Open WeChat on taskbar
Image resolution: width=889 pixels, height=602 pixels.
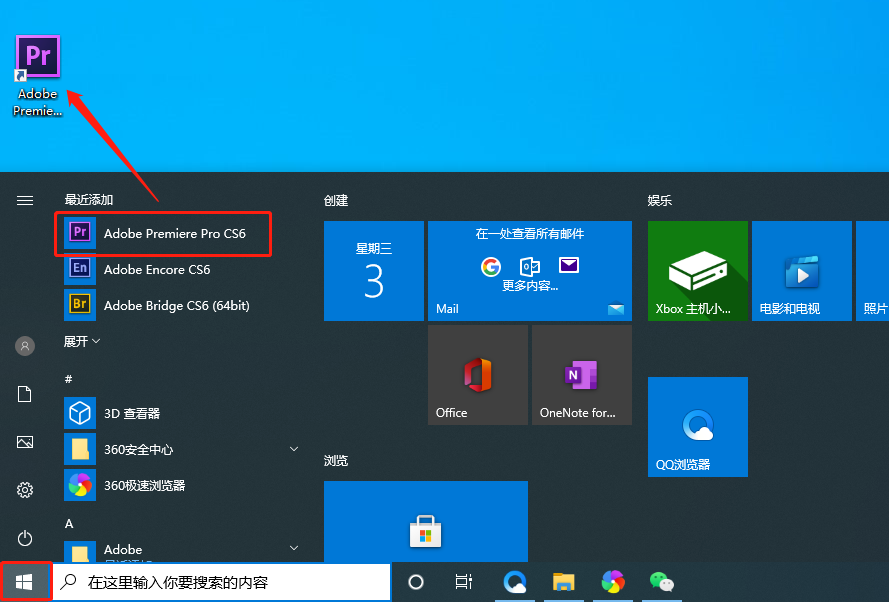click(x=662, y=582)
